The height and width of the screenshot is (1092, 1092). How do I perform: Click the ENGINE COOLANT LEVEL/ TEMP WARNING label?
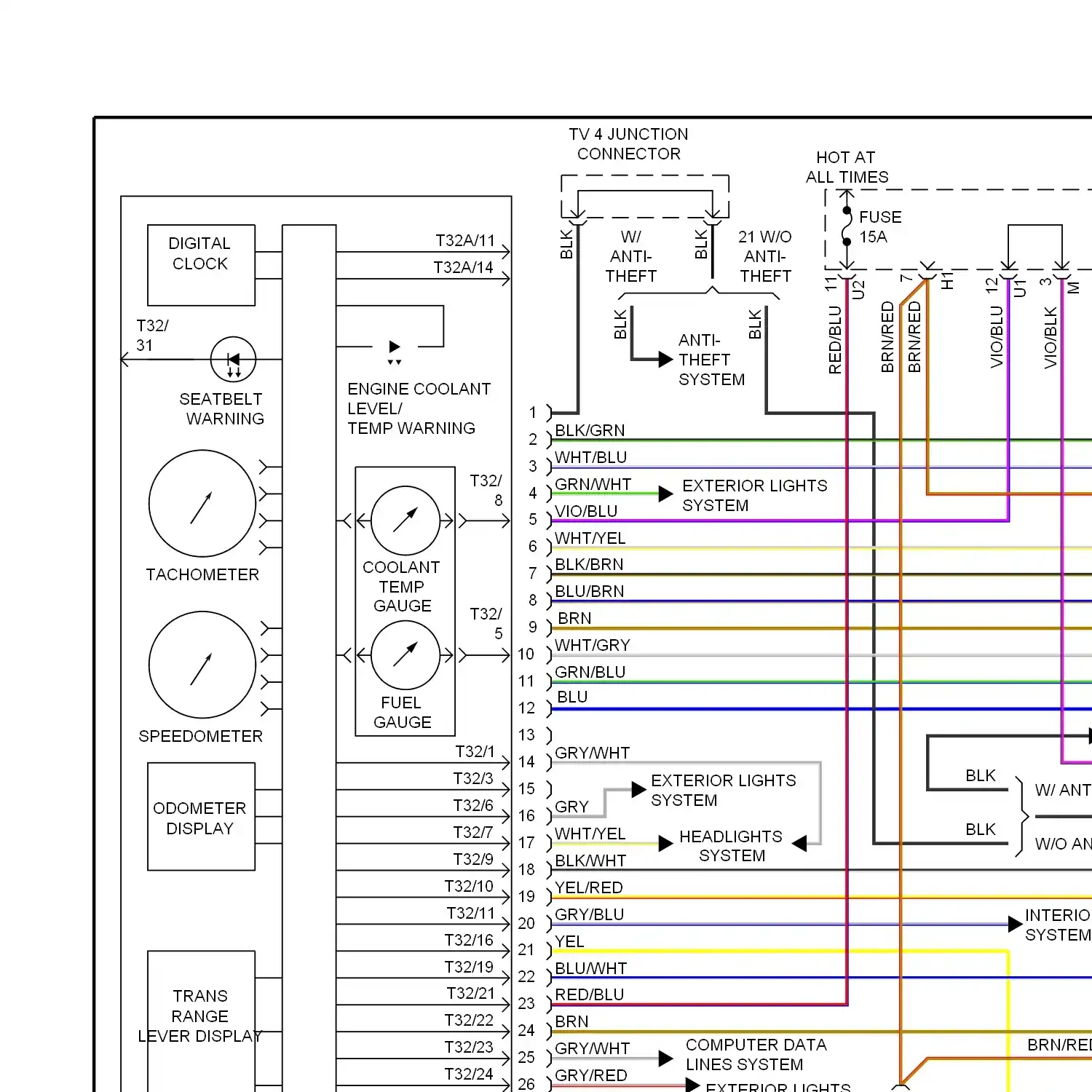tap(419, 408)
